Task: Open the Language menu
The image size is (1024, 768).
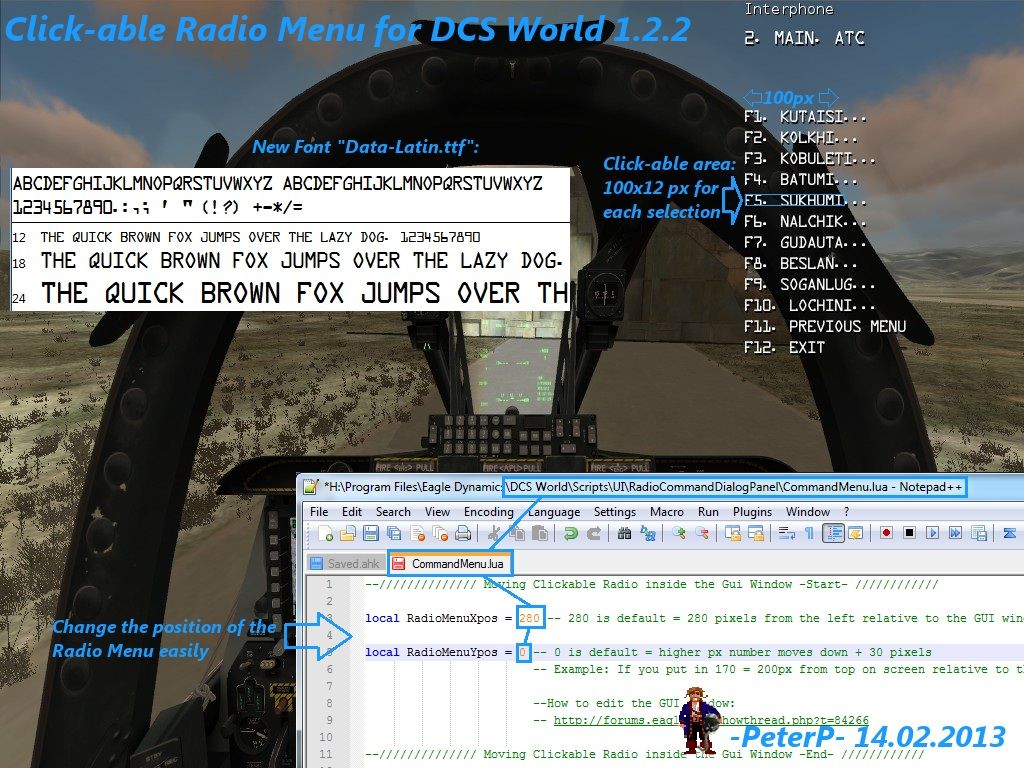Action: 555,512
